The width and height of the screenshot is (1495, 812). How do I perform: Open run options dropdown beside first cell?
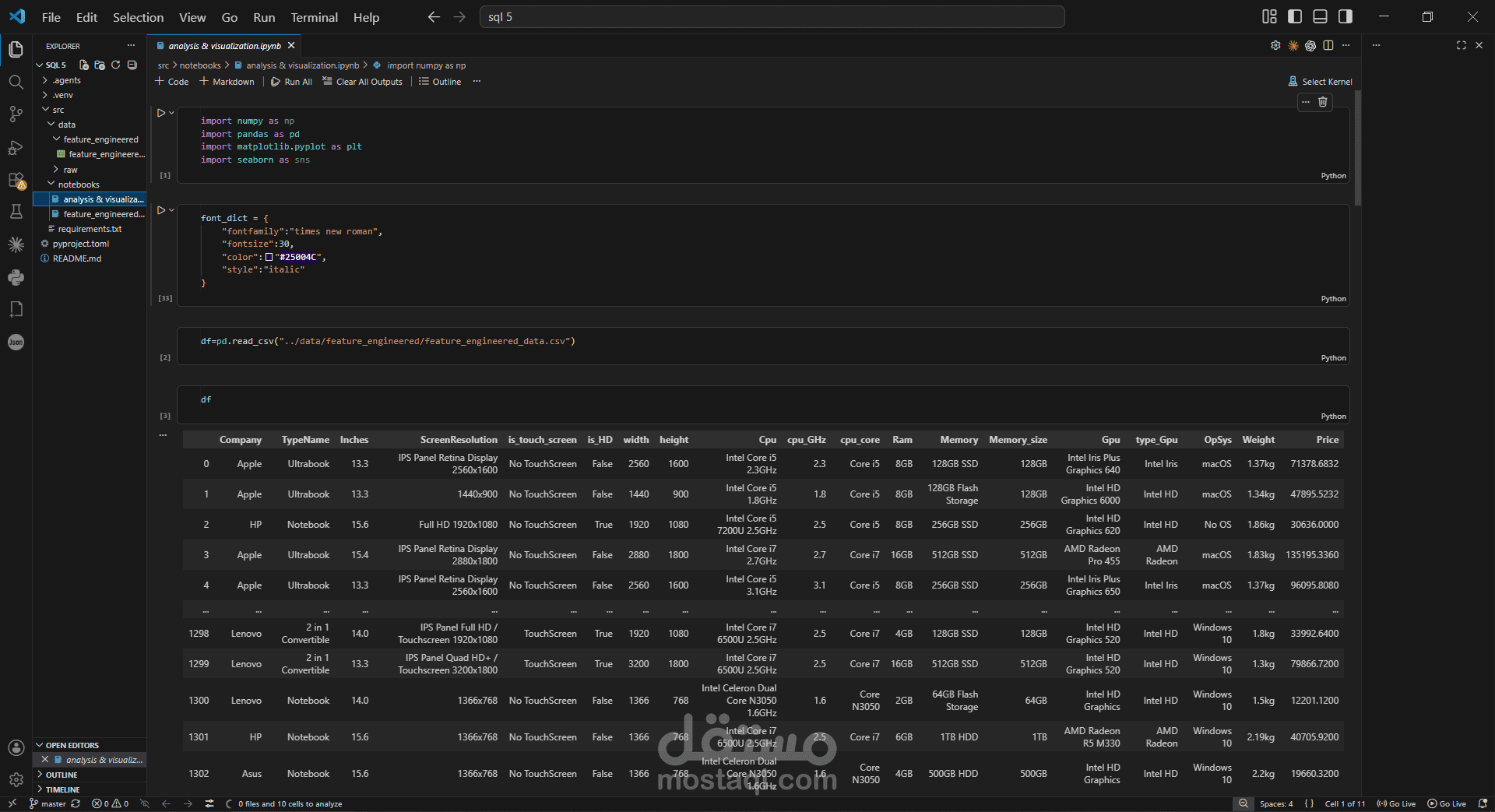[x=171, y=113]
